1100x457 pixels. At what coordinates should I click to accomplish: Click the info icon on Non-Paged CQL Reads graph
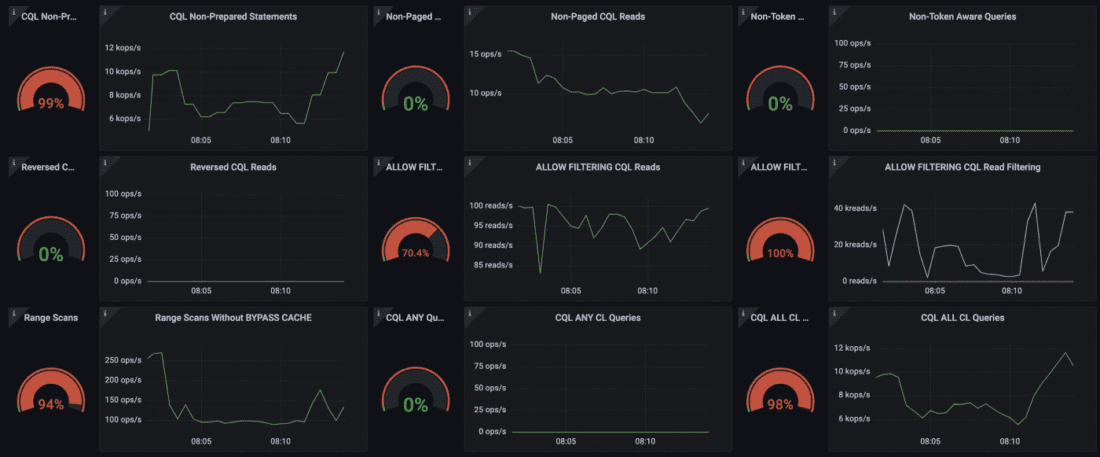pyautogui.click(x=469, y=10)
